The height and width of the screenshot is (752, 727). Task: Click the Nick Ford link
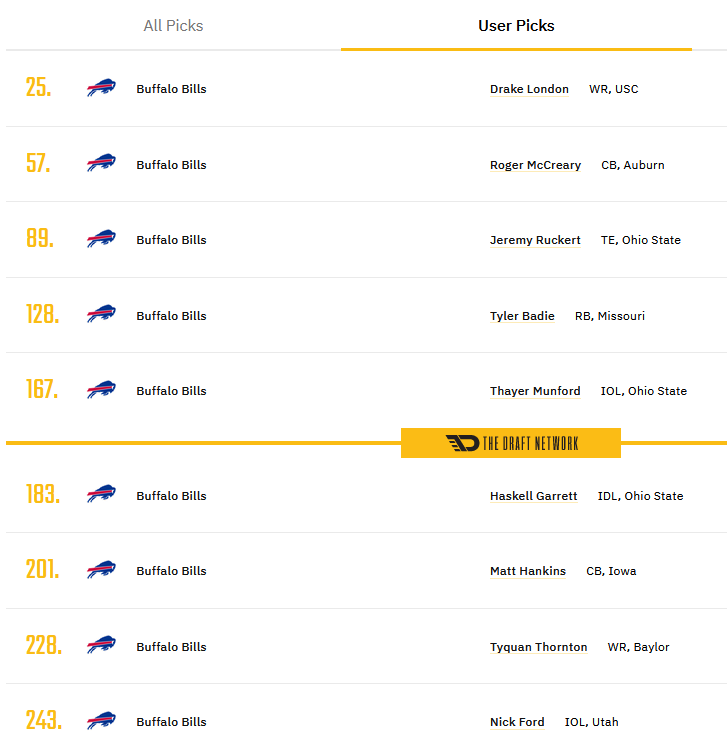pyautogui.click(x=517, y=722)
